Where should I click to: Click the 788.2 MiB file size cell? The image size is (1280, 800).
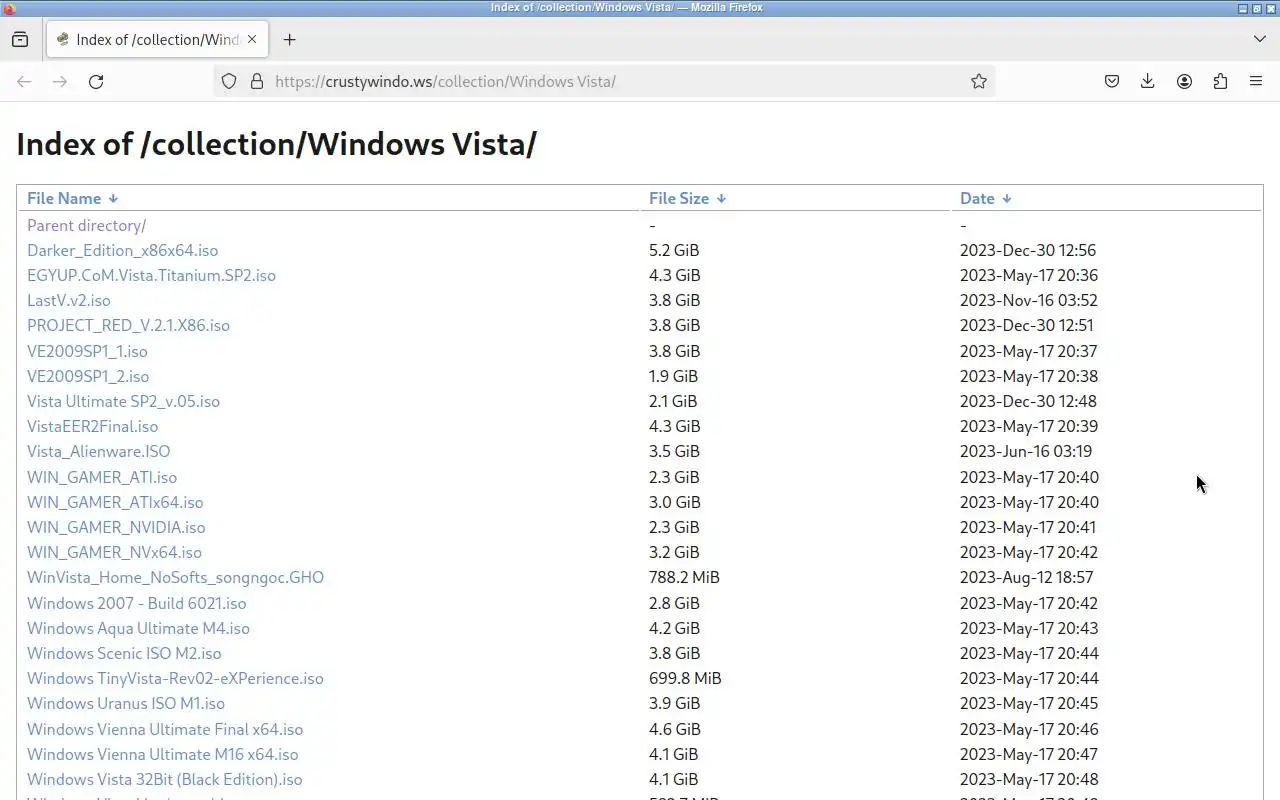coord(684,577)
